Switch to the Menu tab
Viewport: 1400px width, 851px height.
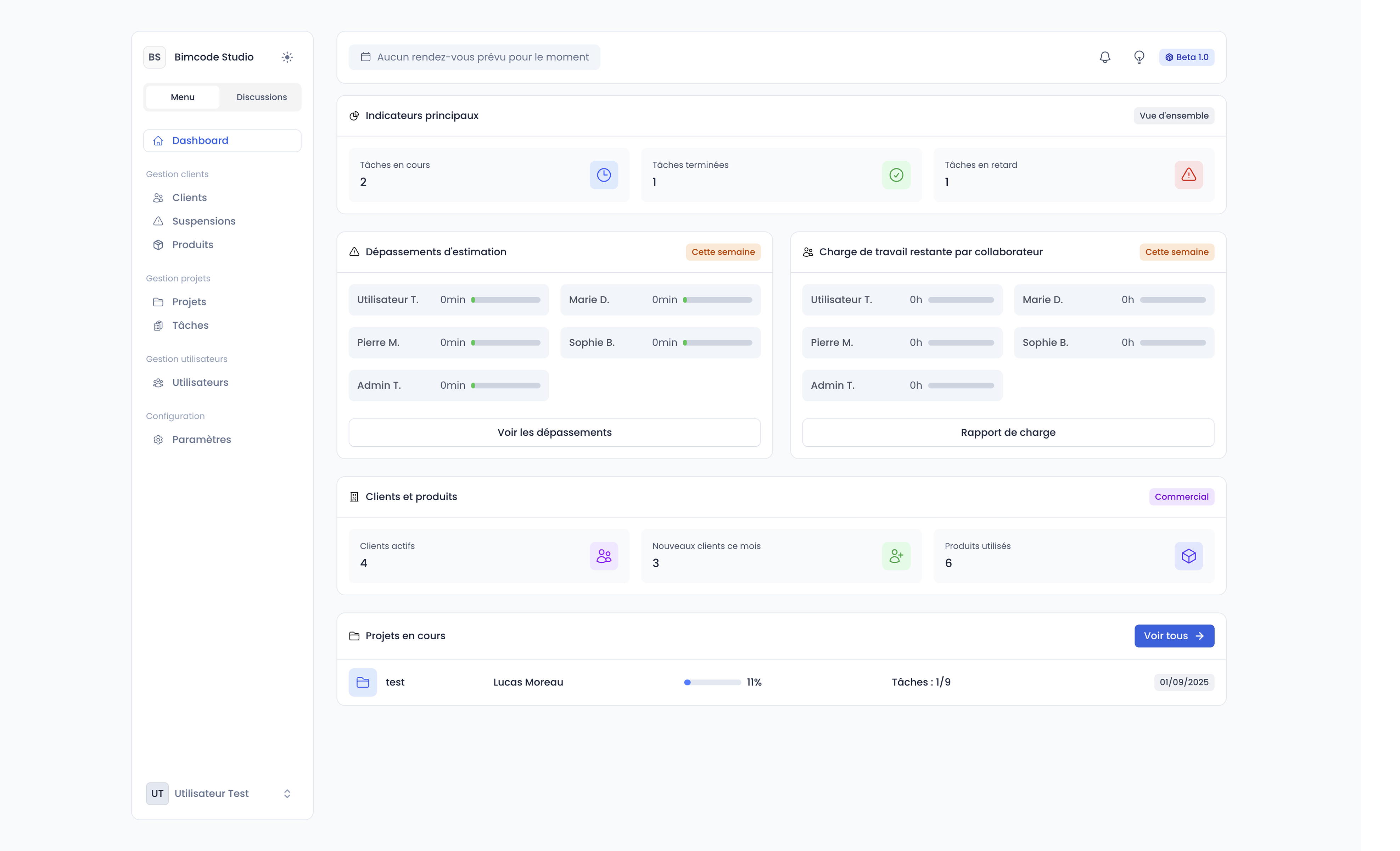pyautogui.click(x=183, y=97)
